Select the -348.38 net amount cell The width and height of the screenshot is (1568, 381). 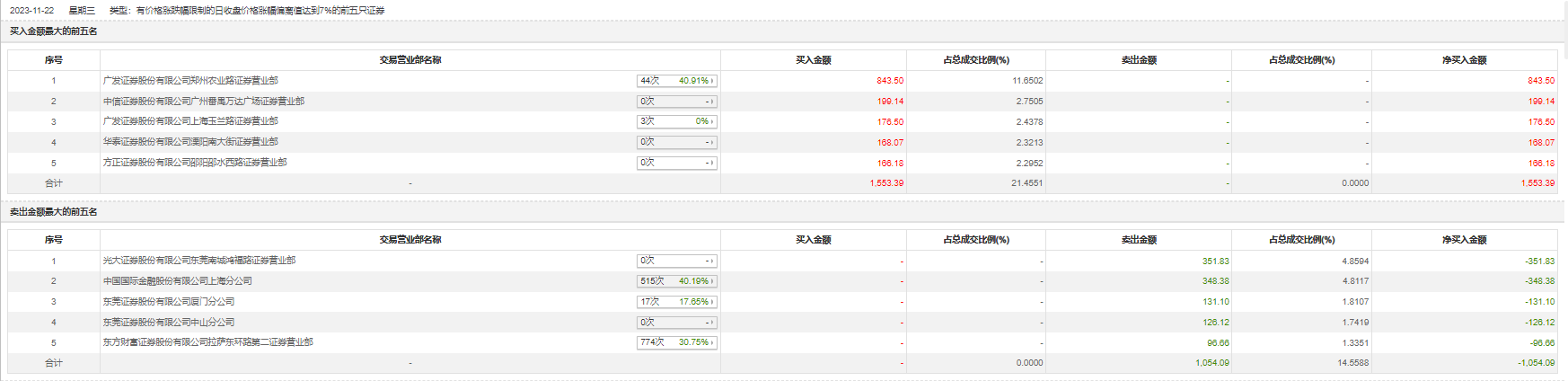1539,281
